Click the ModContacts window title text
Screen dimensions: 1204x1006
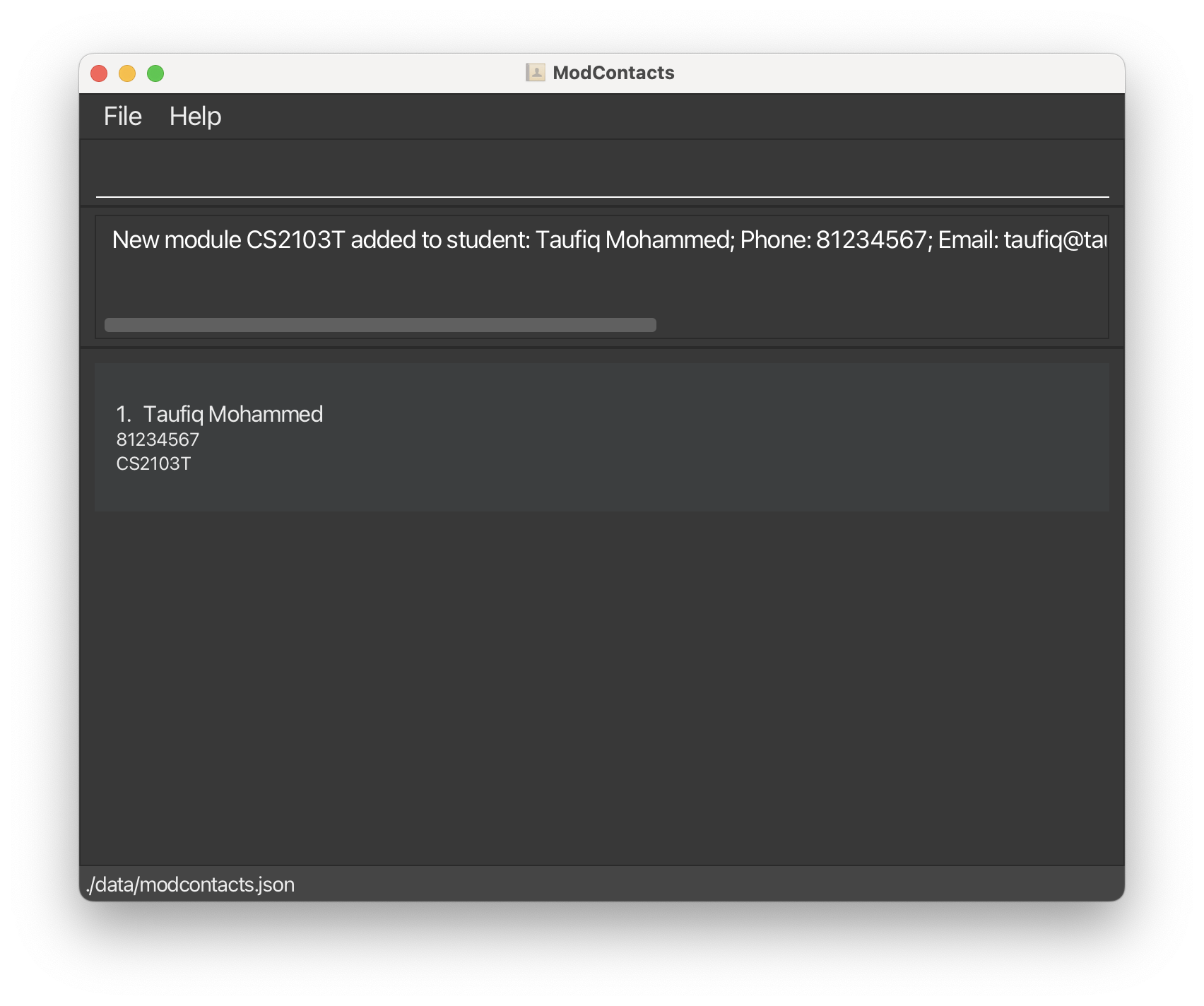(613, 71)
